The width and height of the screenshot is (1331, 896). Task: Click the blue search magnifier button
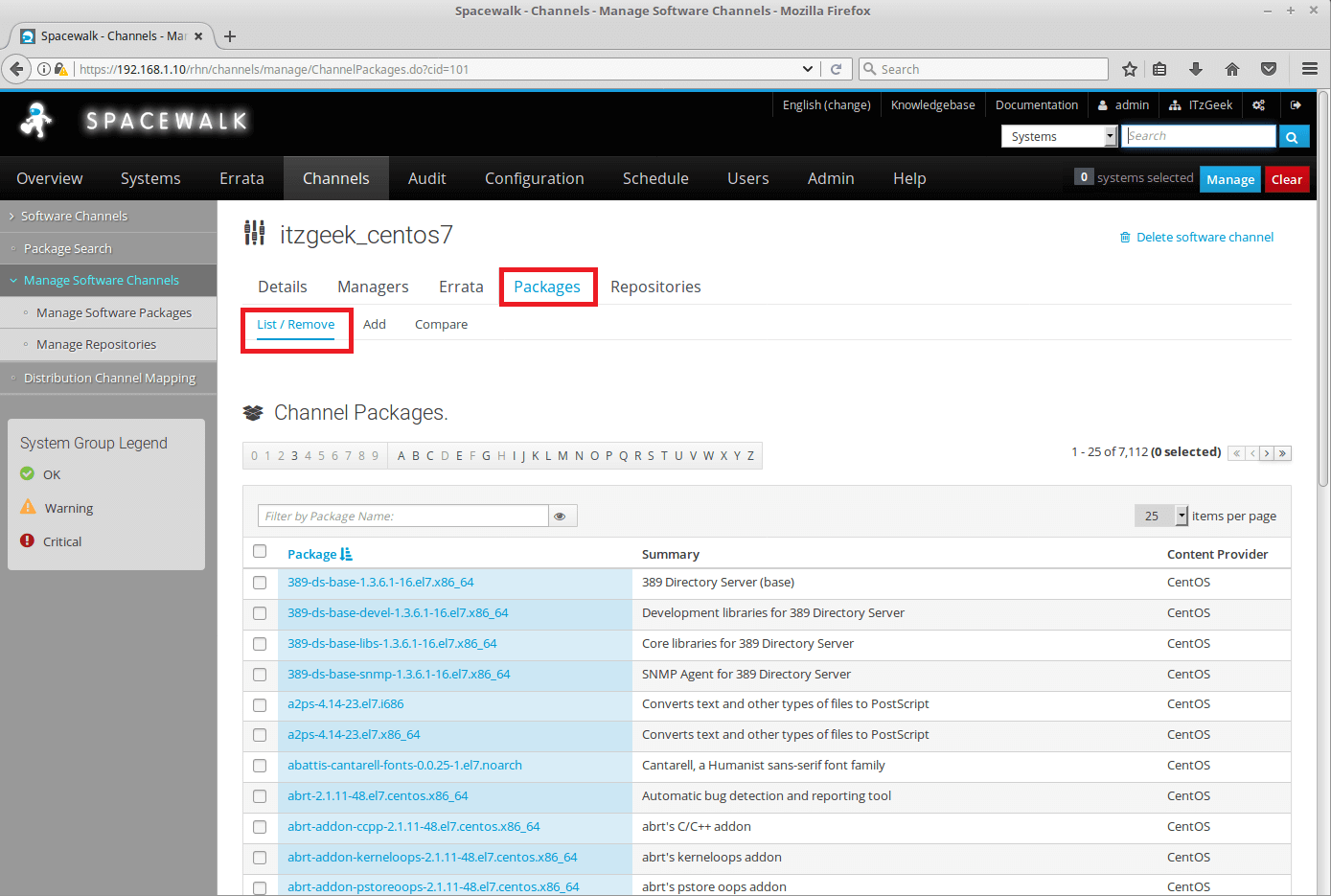pos(1294,135)
